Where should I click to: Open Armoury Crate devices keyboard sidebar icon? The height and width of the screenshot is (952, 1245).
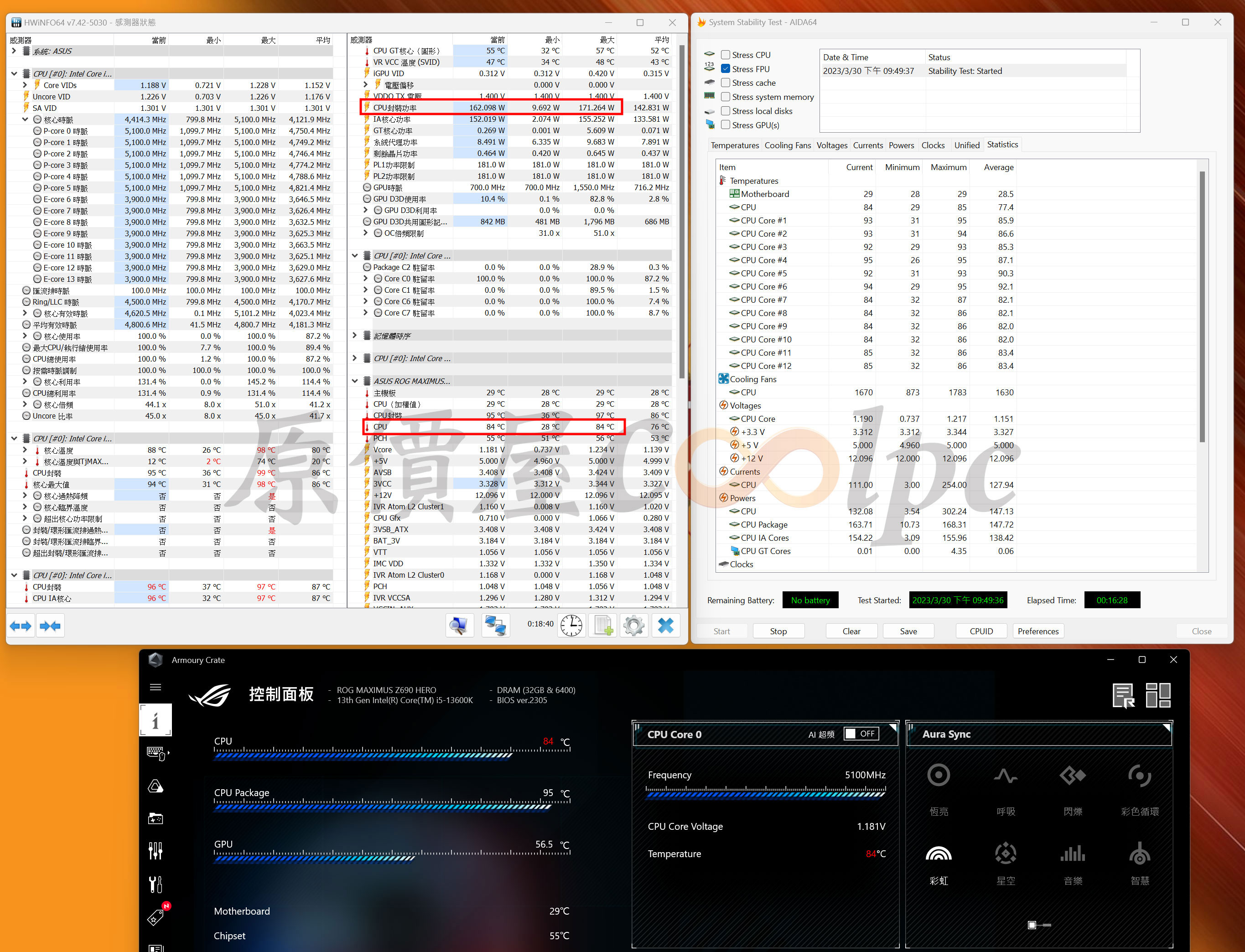coord(156,753)
